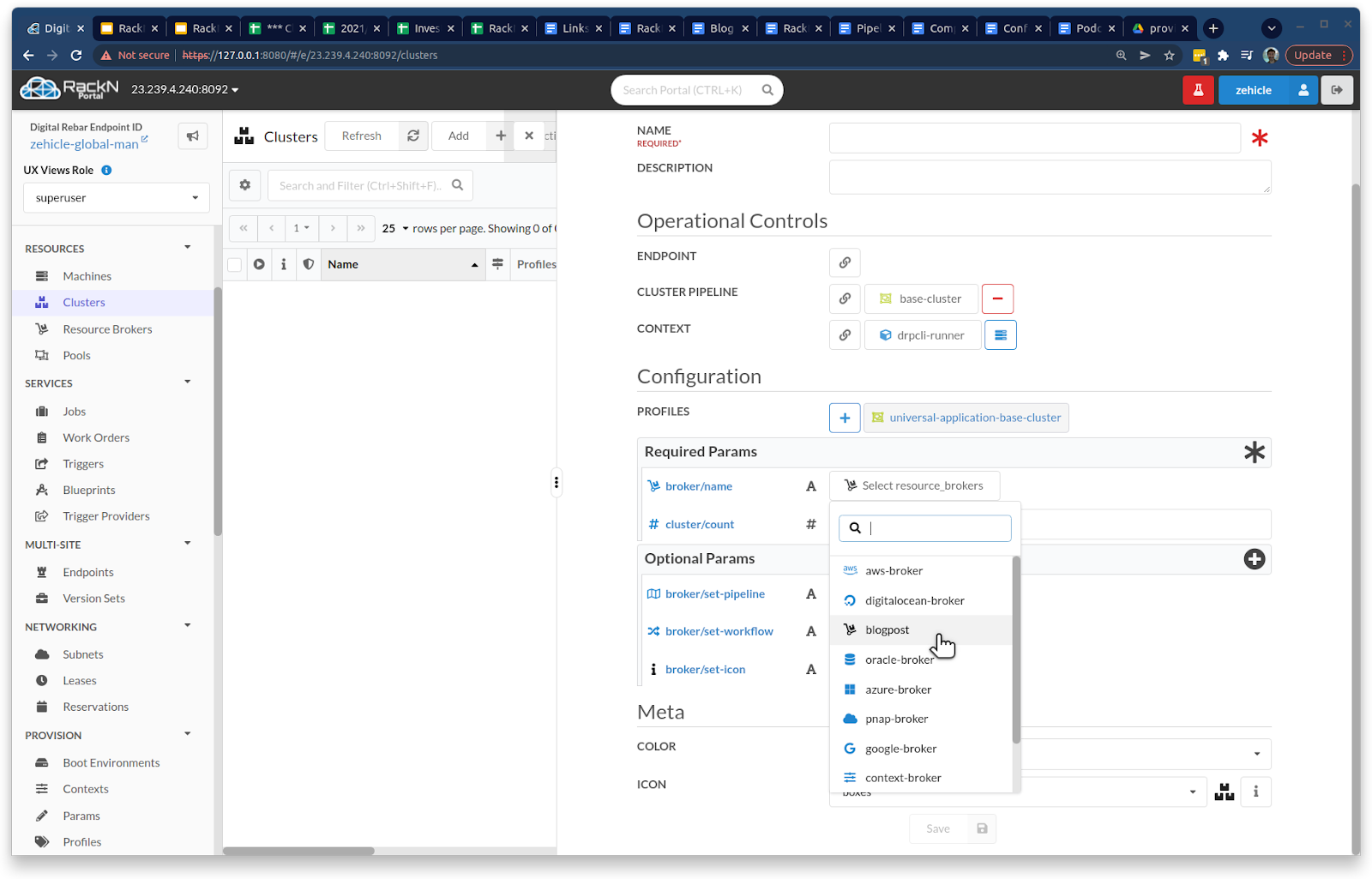Open table settings gear icon
This screenshot has width=1372, height=879.
[x=245, y=185]
